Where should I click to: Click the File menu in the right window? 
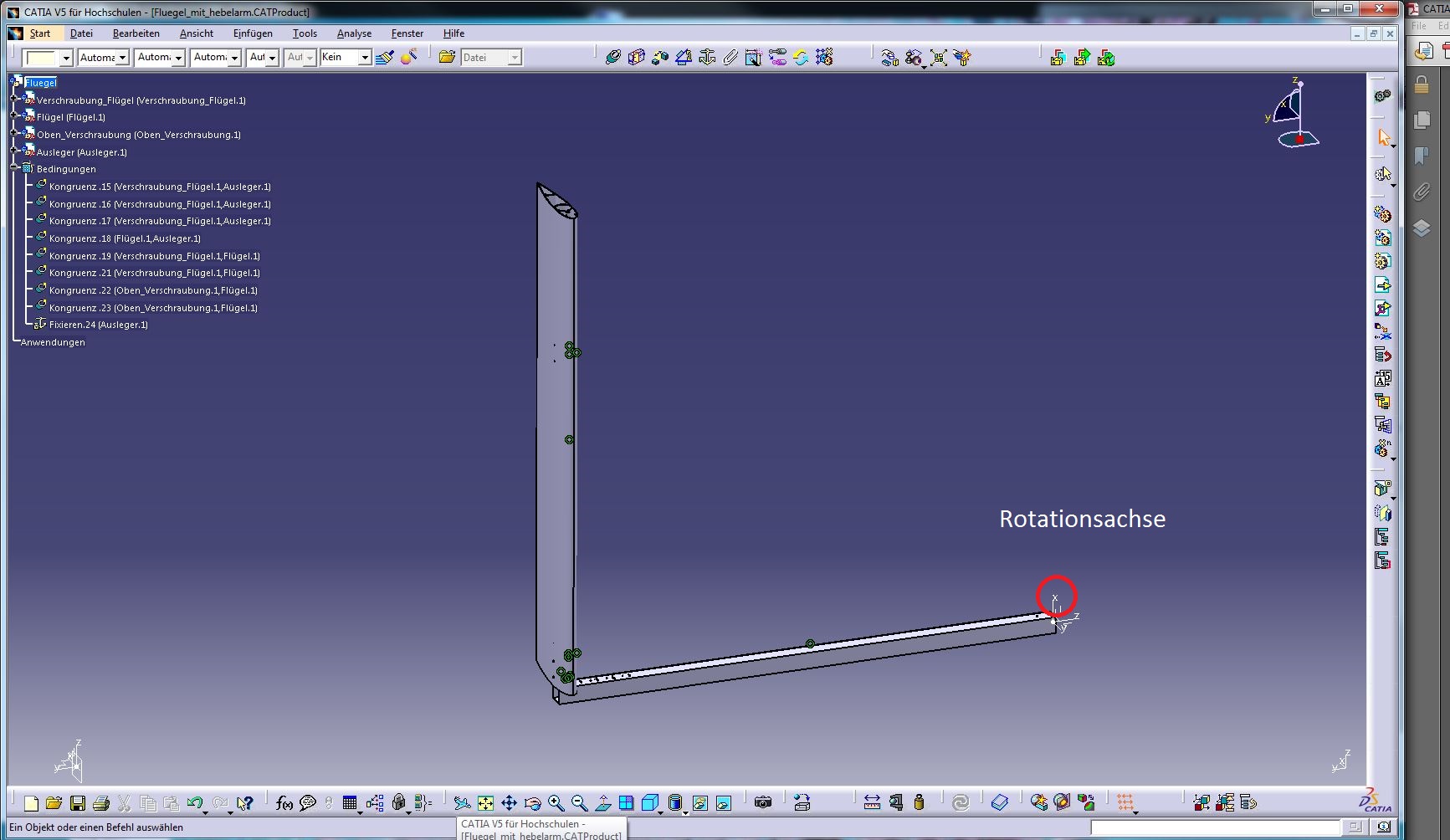(x=1419, y=26)
